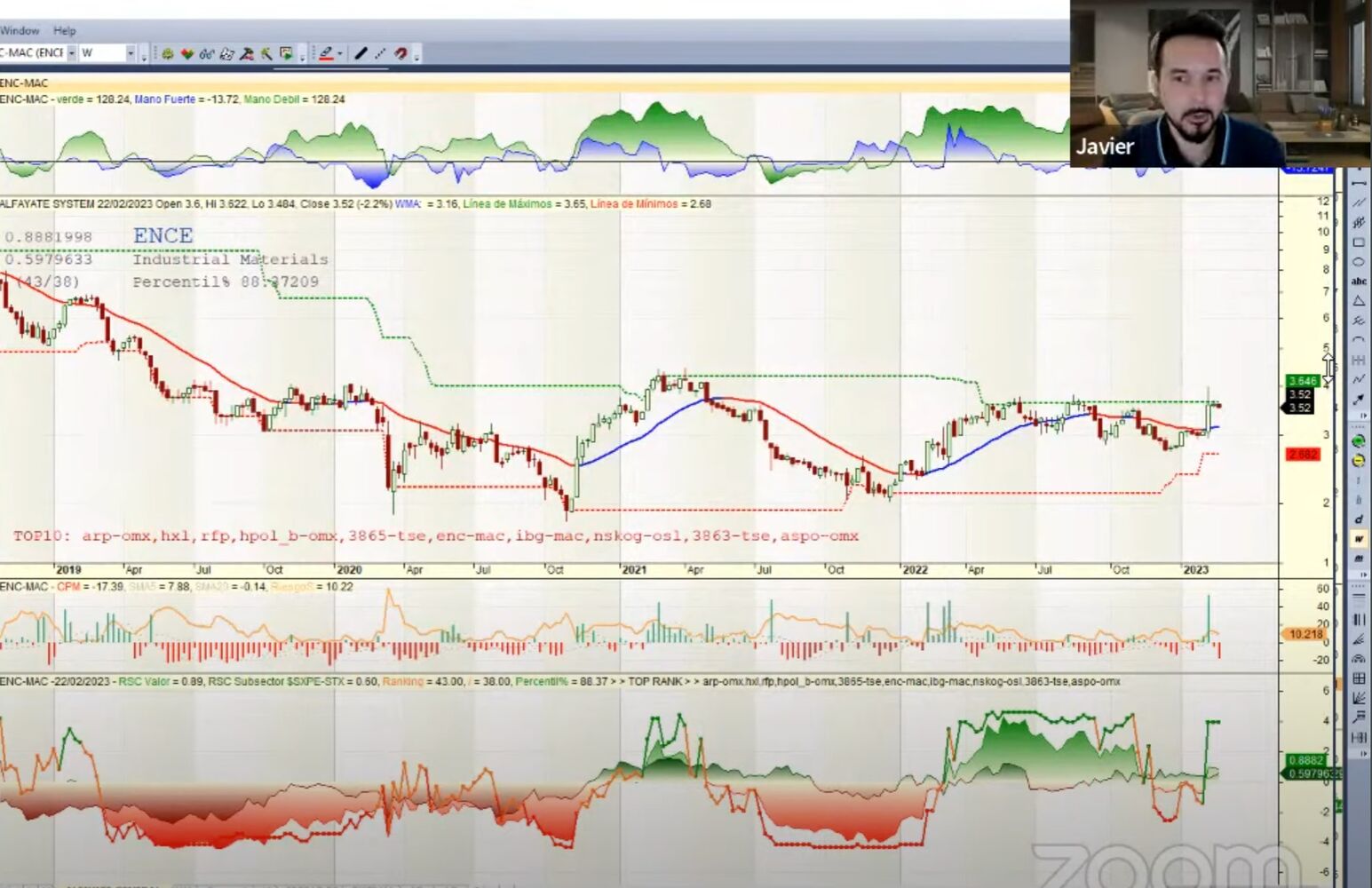Select the pitchfork drawing tool
The height and width of the screenshot is (888, 1372).
tap(1359, 222)
